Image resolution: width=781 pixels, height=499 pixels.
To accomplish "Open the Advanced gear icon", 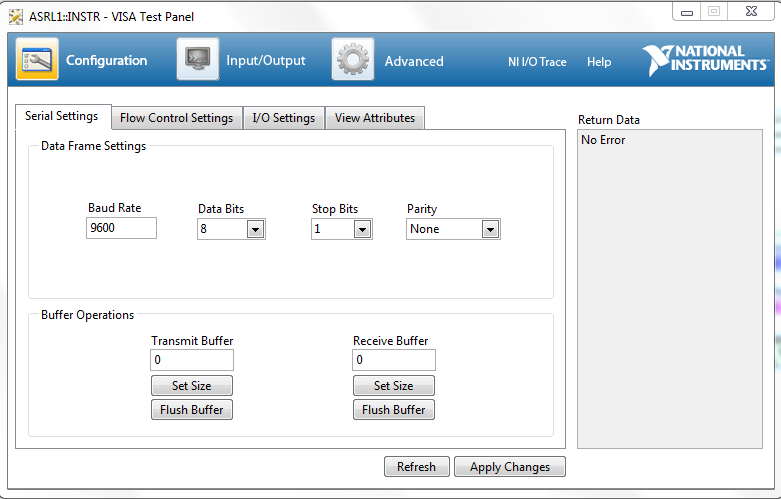I will pyautogui.click(x=353, y=59).
